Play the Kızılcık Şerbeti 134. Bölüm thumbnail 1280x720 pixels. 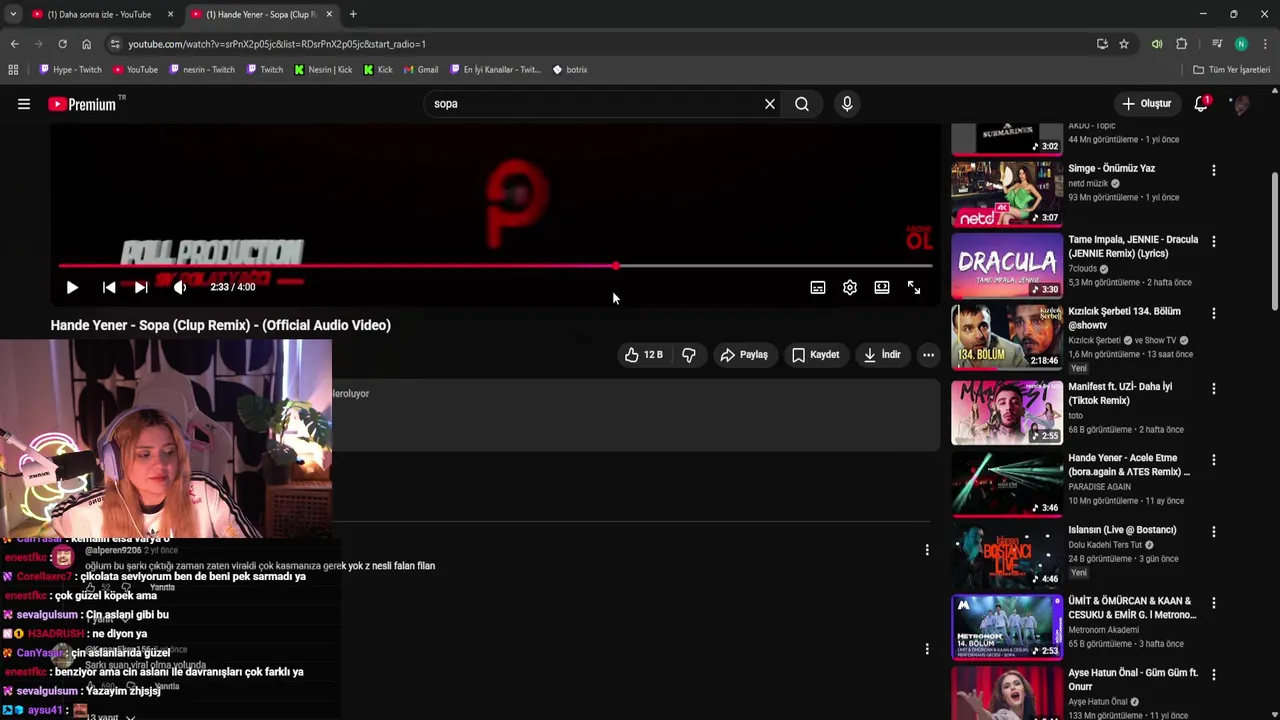1007,337
